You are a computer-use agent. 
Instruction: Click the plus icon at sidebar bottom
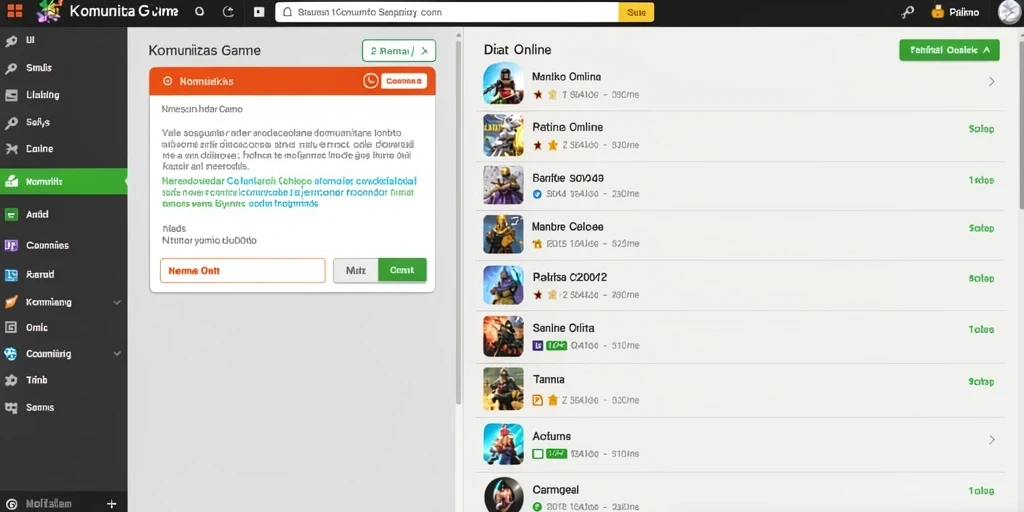click(x=111, y=504)
